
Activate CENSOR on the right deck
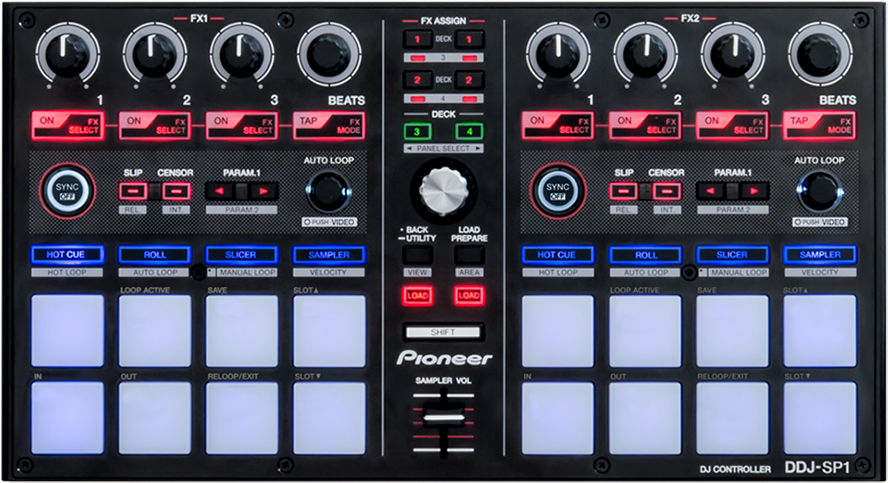tap(667, 191)
